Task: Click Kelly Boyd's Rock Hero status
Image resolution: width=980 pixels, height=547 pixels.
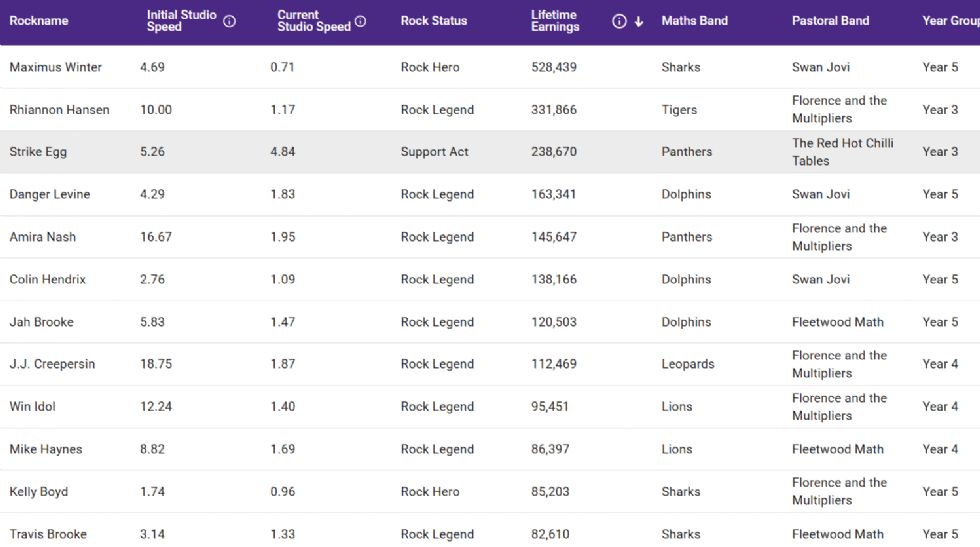Action: tap(430, 492)
